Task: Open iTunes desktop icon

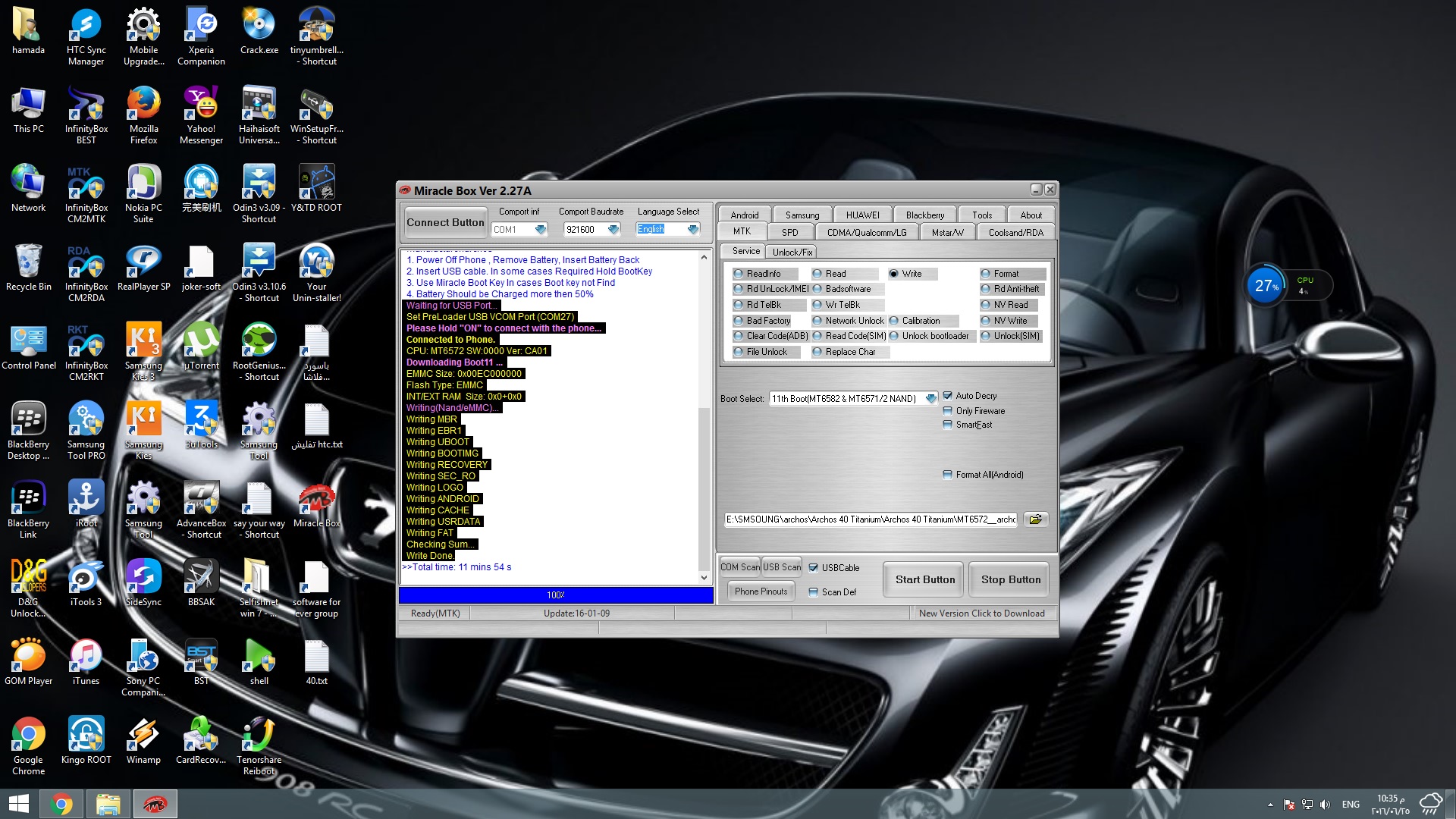Action: [86, 663]
